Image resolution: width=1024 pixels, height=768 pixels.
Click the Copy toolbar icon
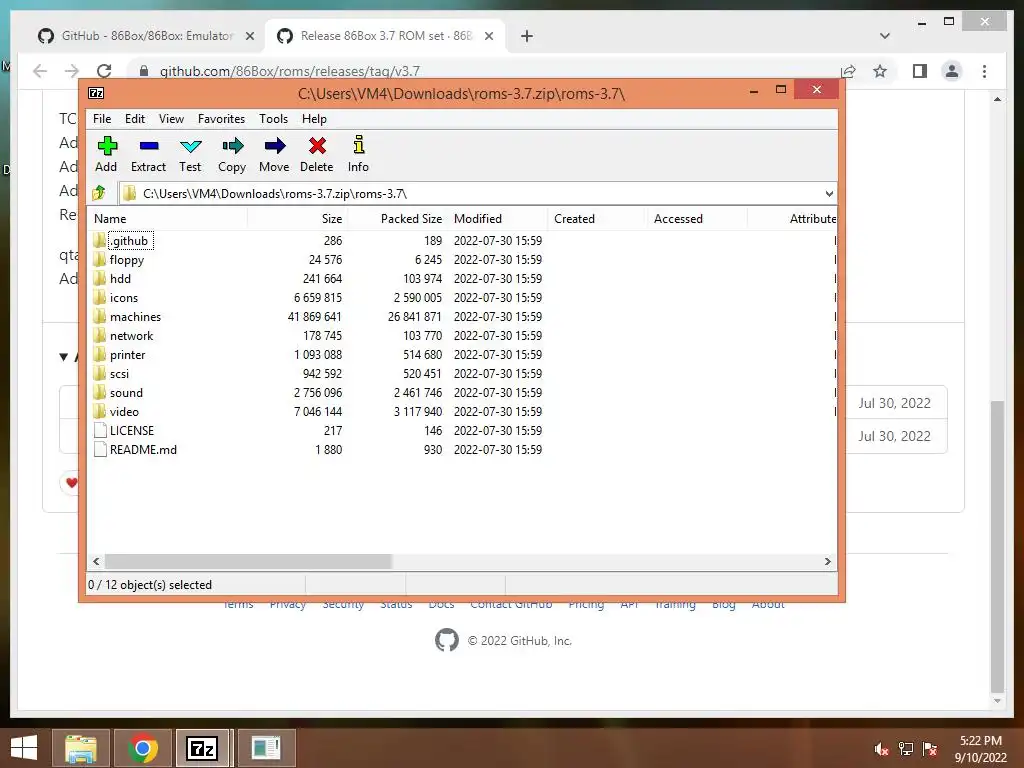(232, 146)
